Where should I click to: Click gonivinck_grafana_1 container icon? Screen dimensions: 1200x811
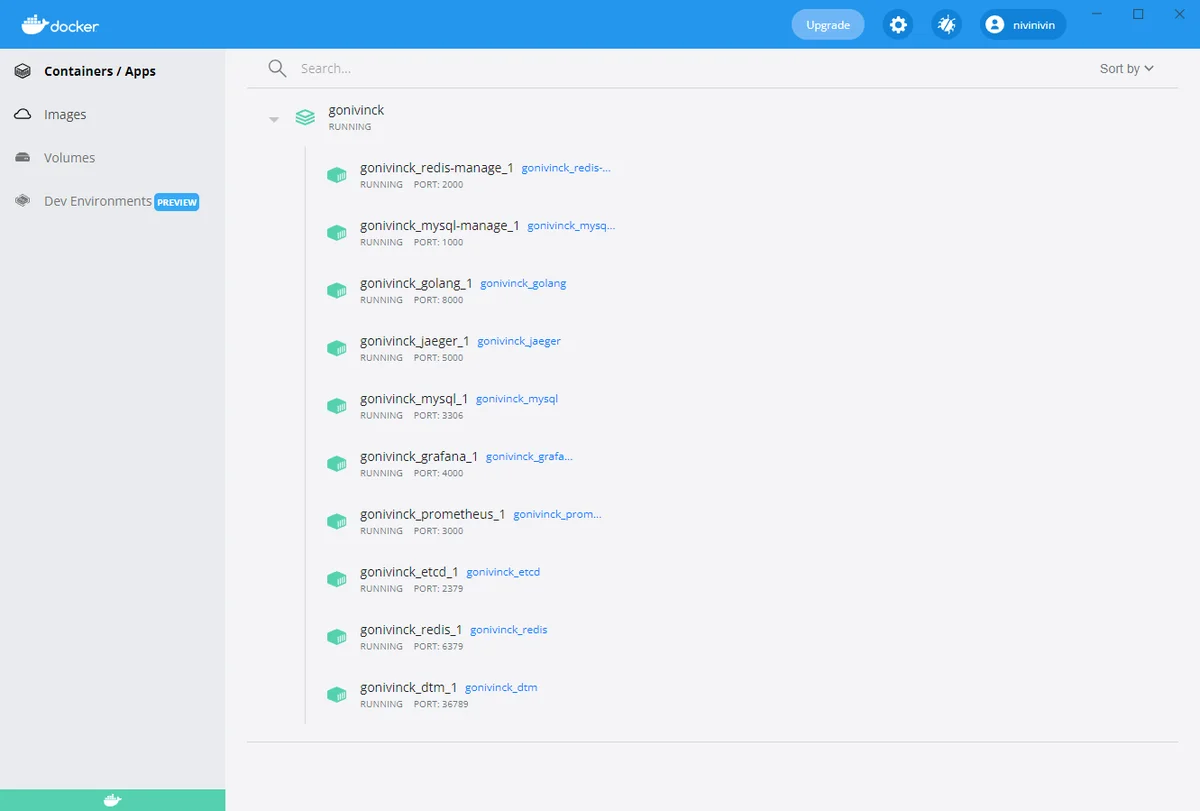[x=337, y=464]
